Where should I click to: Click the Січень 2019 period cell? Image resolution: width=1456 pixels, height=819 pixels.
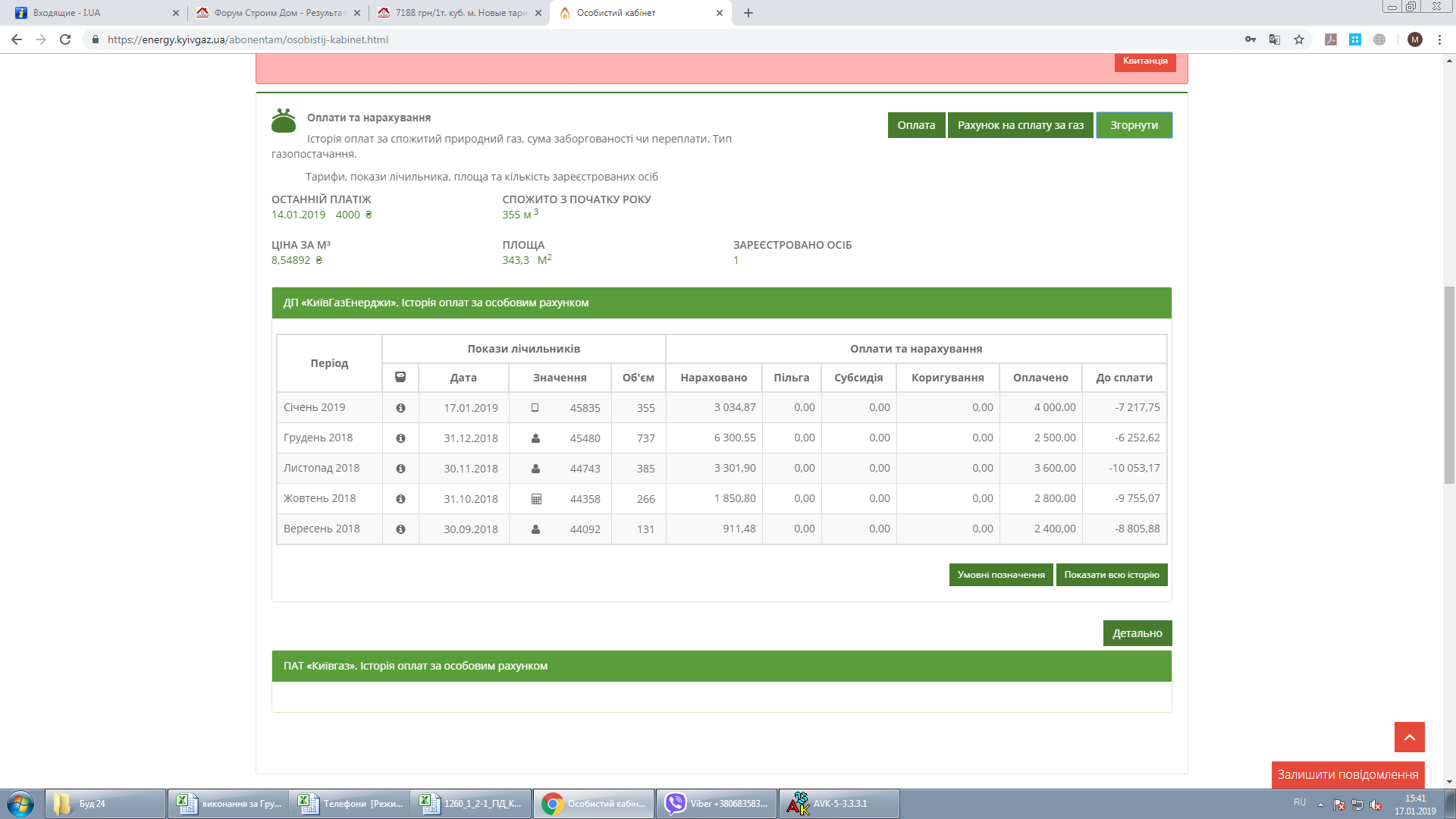click(x=329, y=408)
